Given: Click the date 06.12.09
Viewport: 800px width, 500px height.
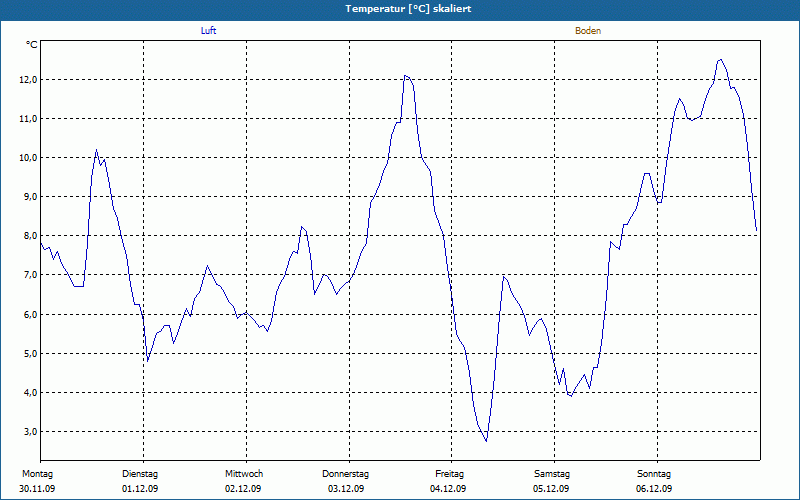Looking at the screenshot, I should click(654, 489).
